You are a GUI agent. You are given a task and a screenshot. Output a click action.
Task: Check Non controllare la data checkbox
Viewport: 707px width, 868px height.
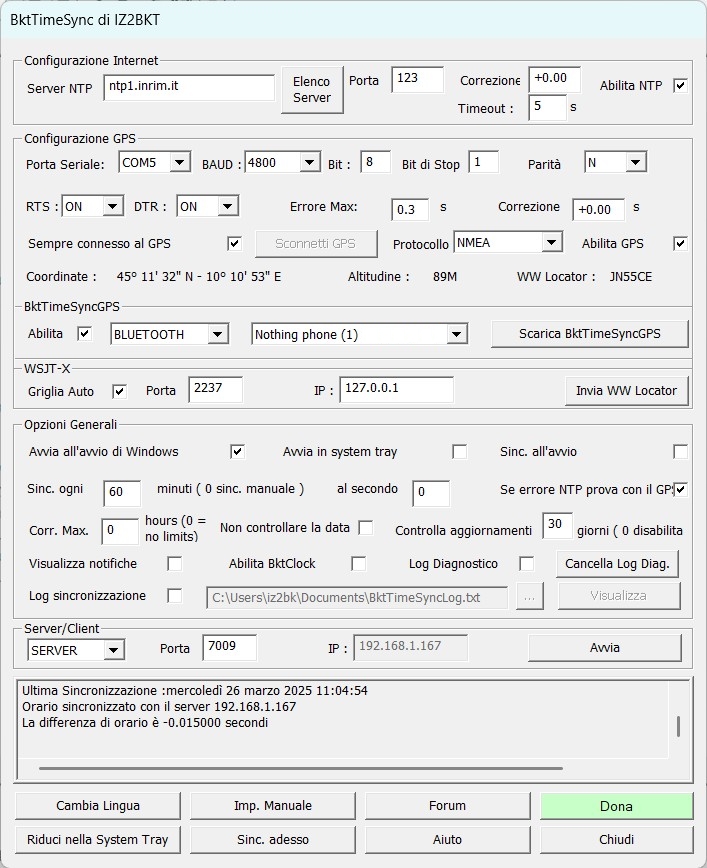365,528
